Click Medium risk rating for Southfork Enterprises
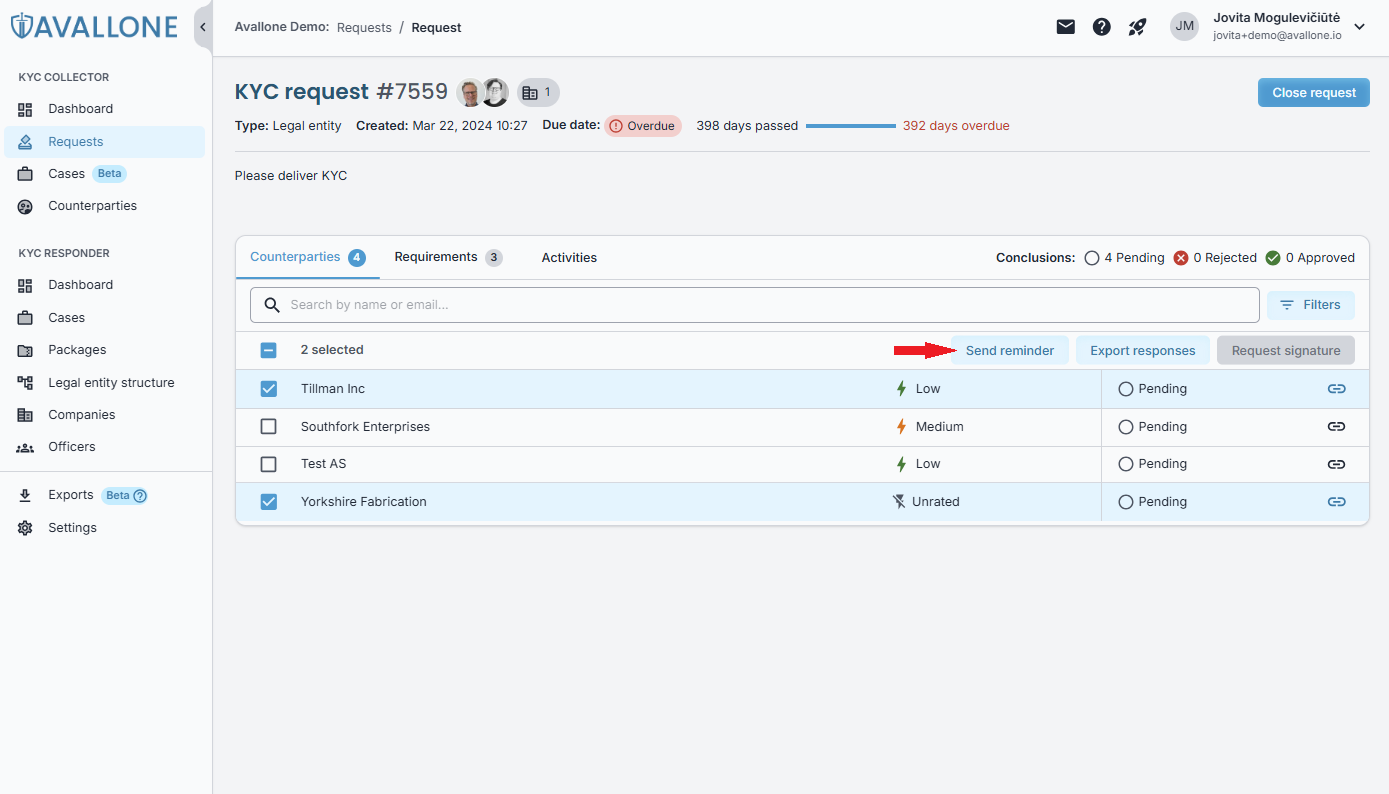This screenshot has height=794, width=1389. pyautogui.click(x=929, y=427)
